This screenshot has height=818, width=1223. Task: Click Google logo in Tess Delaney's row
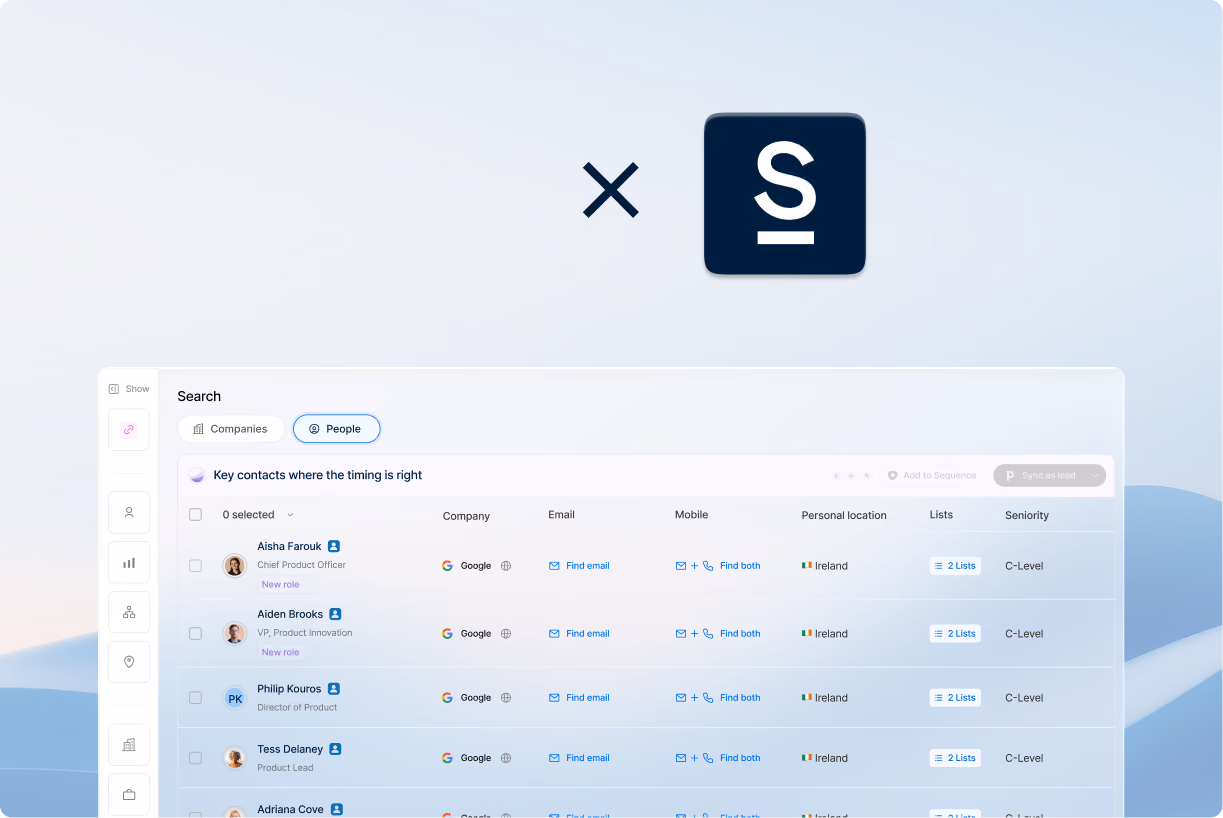(x=447, y=758)
